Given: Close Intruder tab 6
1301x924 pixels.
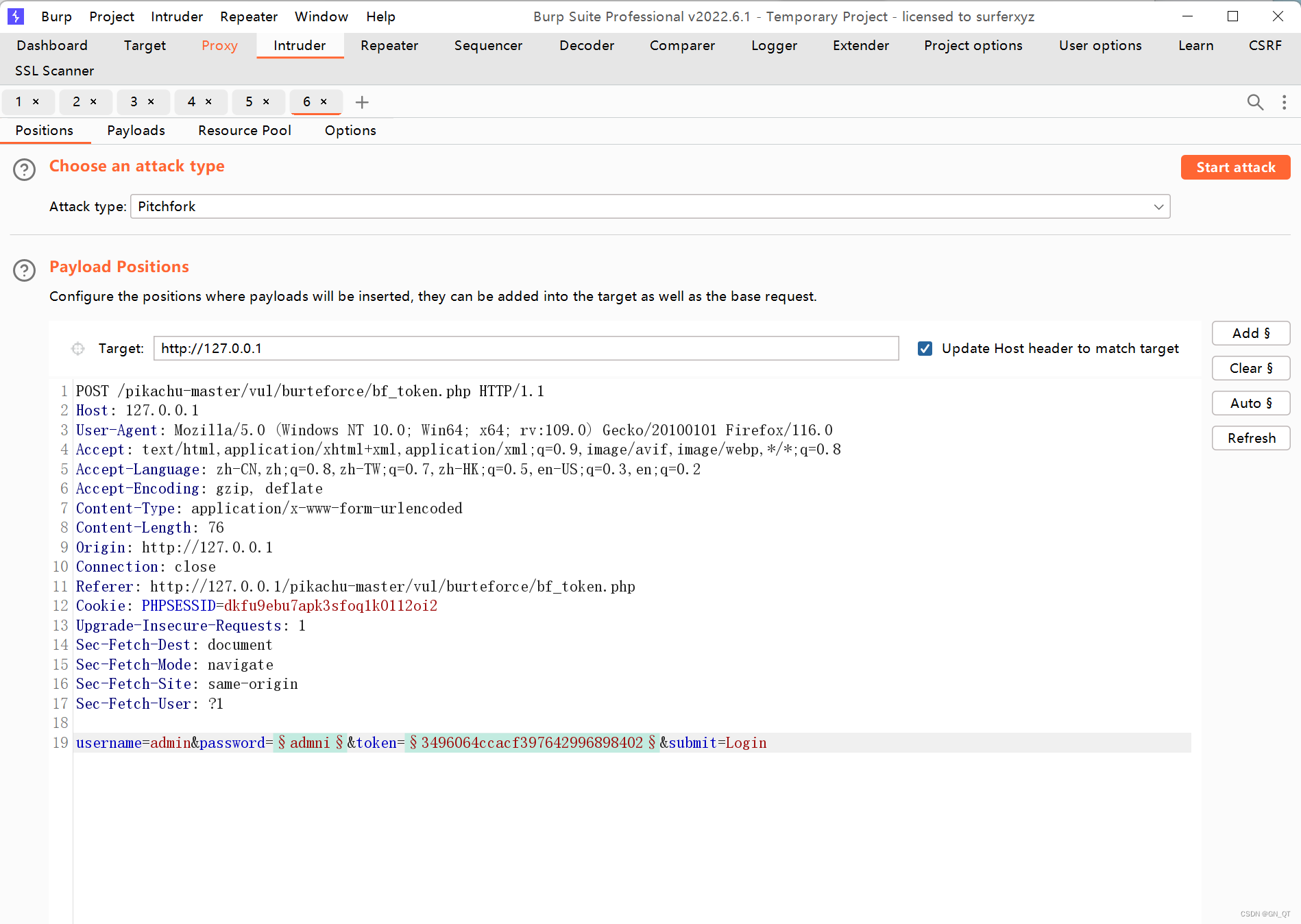Looking at the screenshot, I should 324,101.
